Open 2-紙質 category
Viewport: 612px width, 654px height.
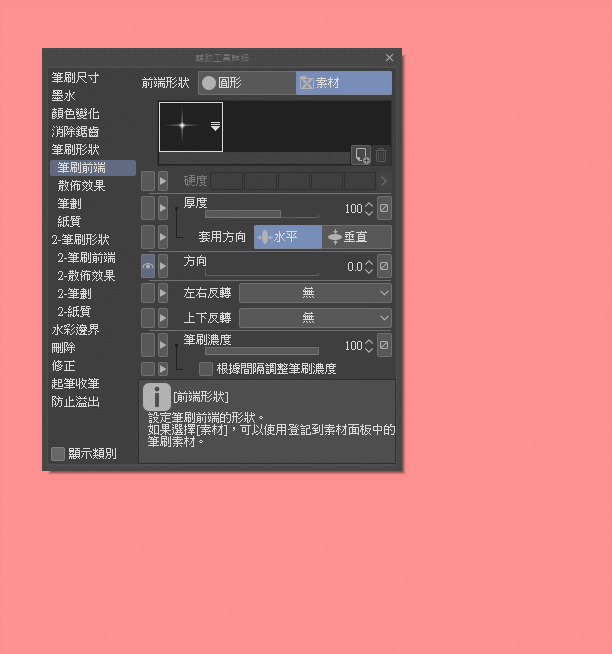click(74, 312)
